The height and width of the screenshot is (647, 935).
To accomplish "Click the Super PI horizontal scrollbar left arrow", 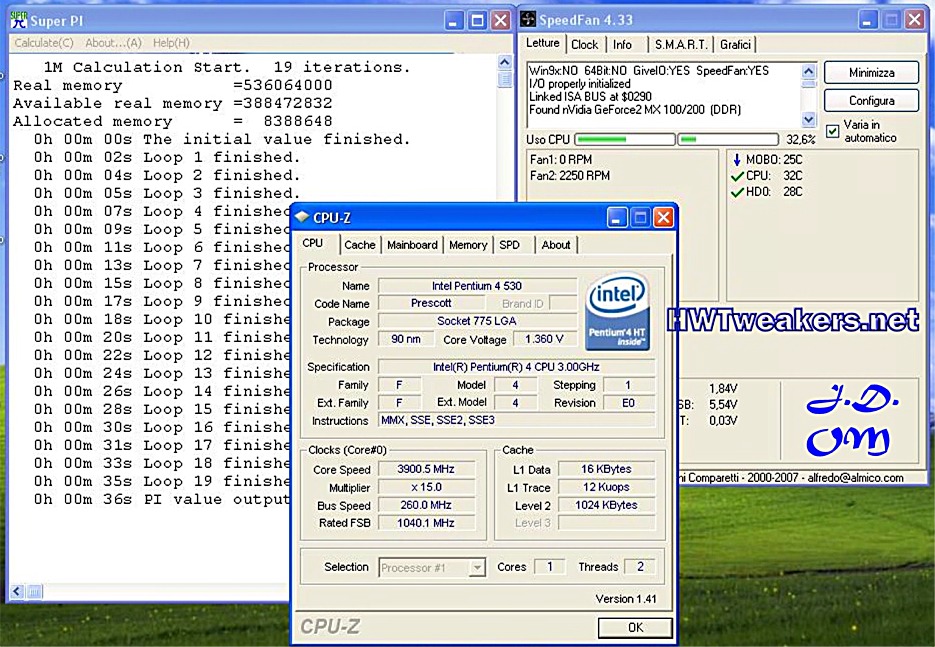I will point(17,592).
